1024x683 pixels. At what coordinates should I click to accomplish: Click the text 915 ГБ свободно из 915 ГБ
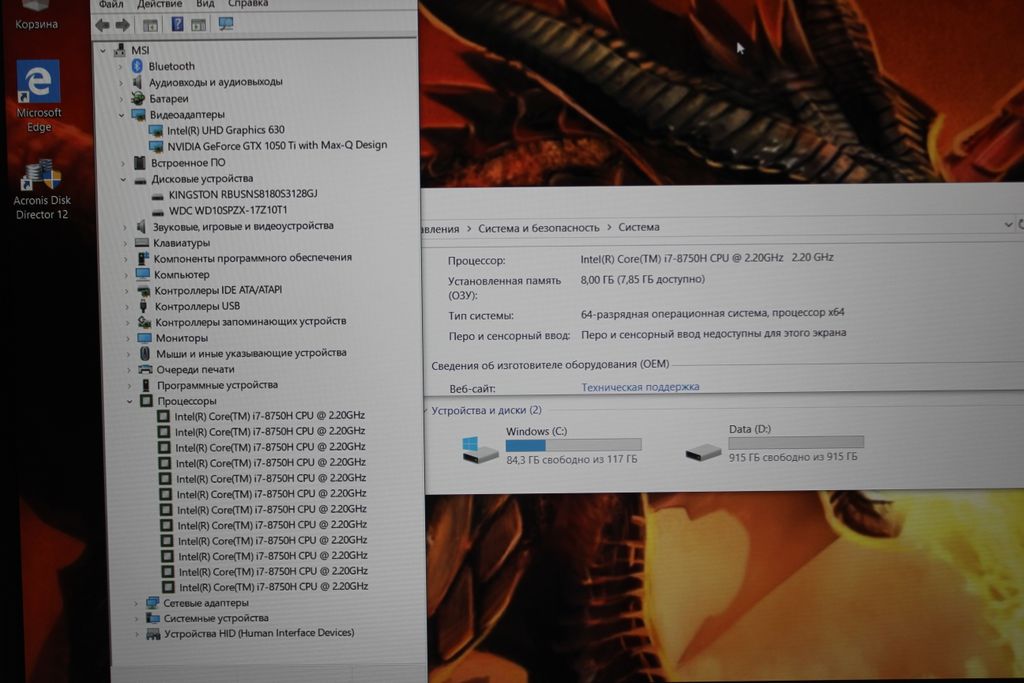(x=793, y=457)
